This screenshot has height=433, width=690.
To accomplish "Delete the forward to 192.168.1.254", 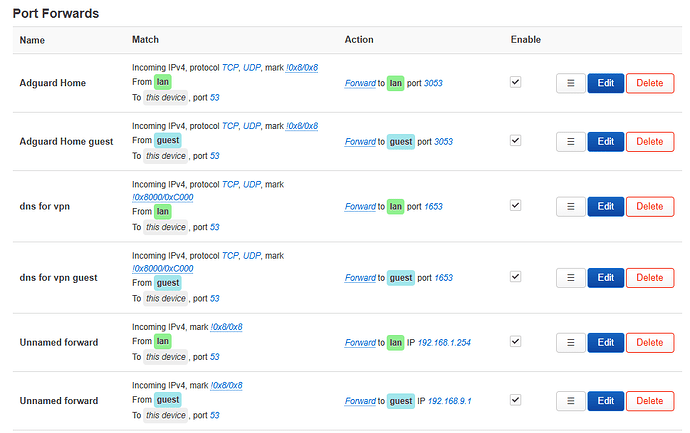I will (650, 342).
